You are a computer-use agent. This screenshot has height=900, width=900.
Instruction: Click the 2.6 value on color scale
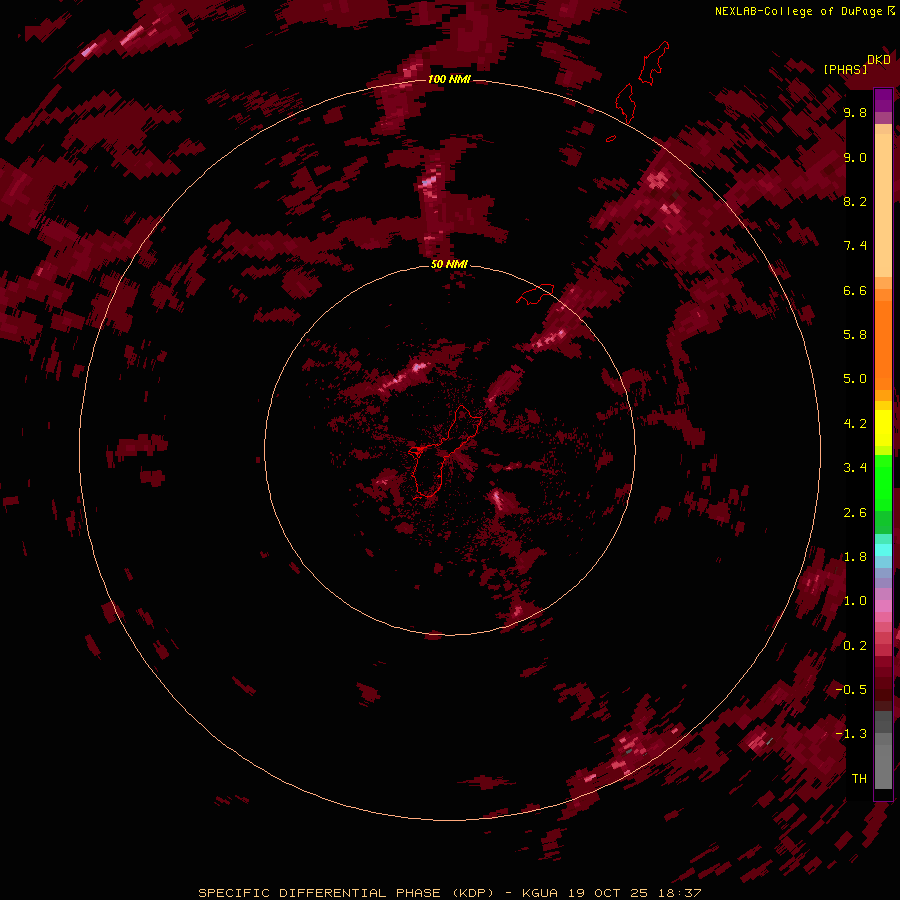[x=855, y=513]
